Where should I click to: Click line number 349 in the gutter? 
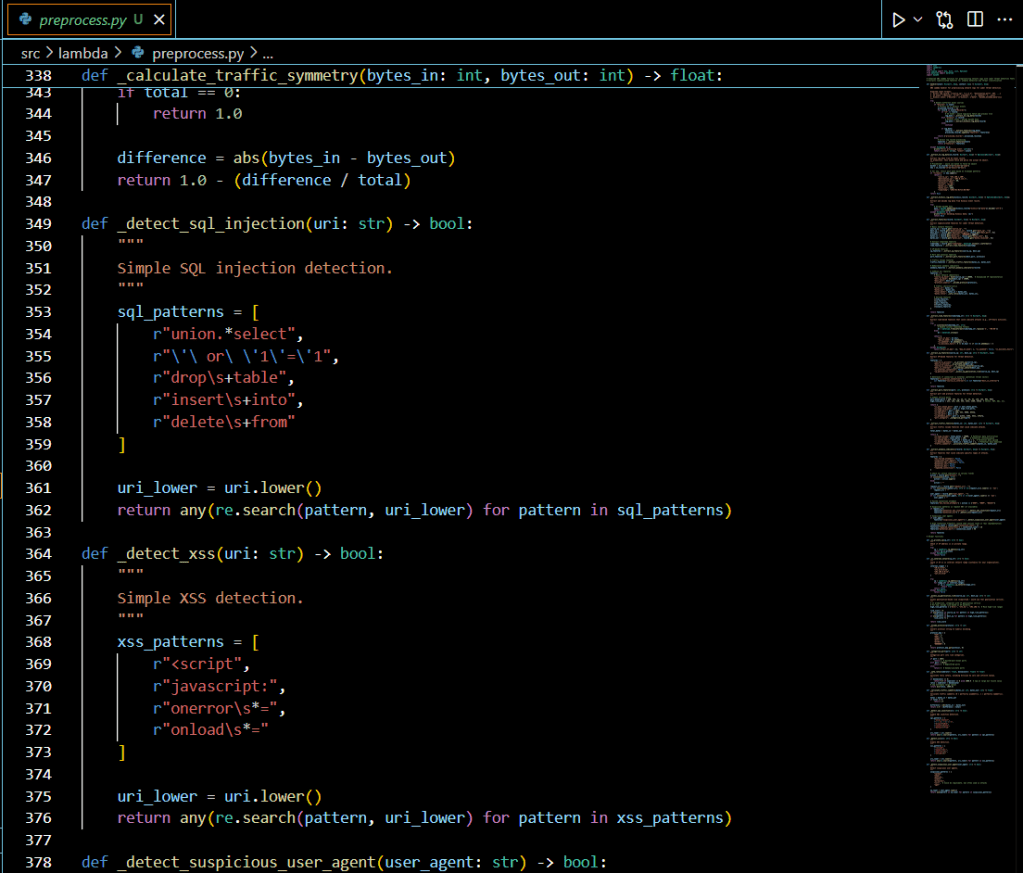point(38,224)
